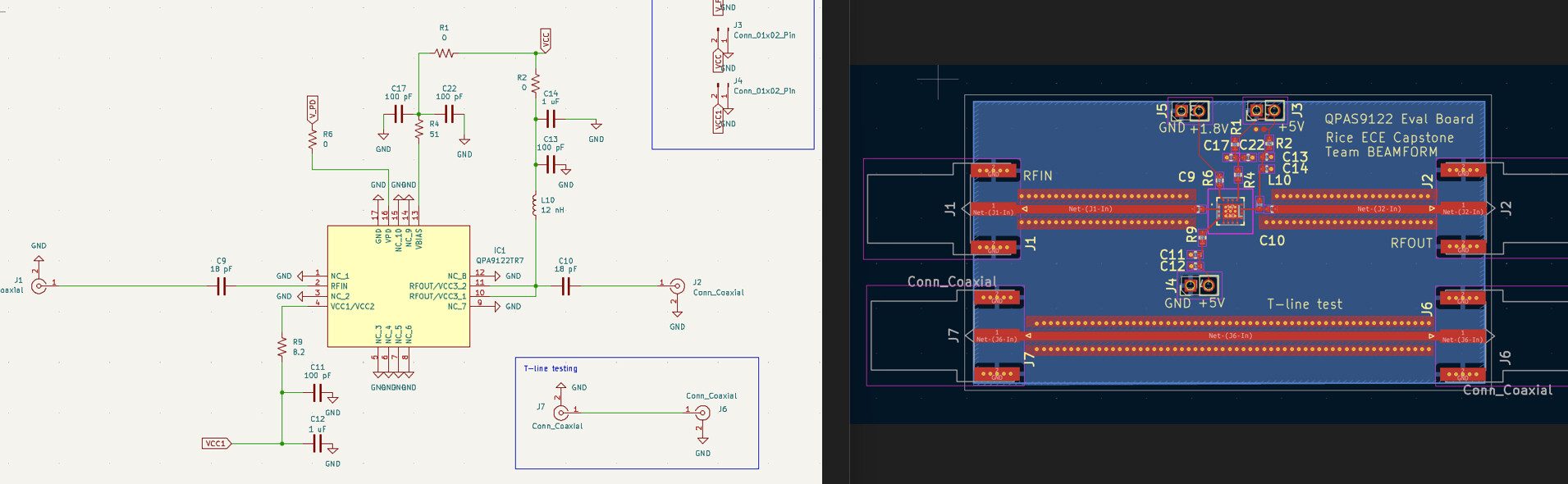Select the QPA9122TR7 IC symbol in schematic

click(398, 285)
